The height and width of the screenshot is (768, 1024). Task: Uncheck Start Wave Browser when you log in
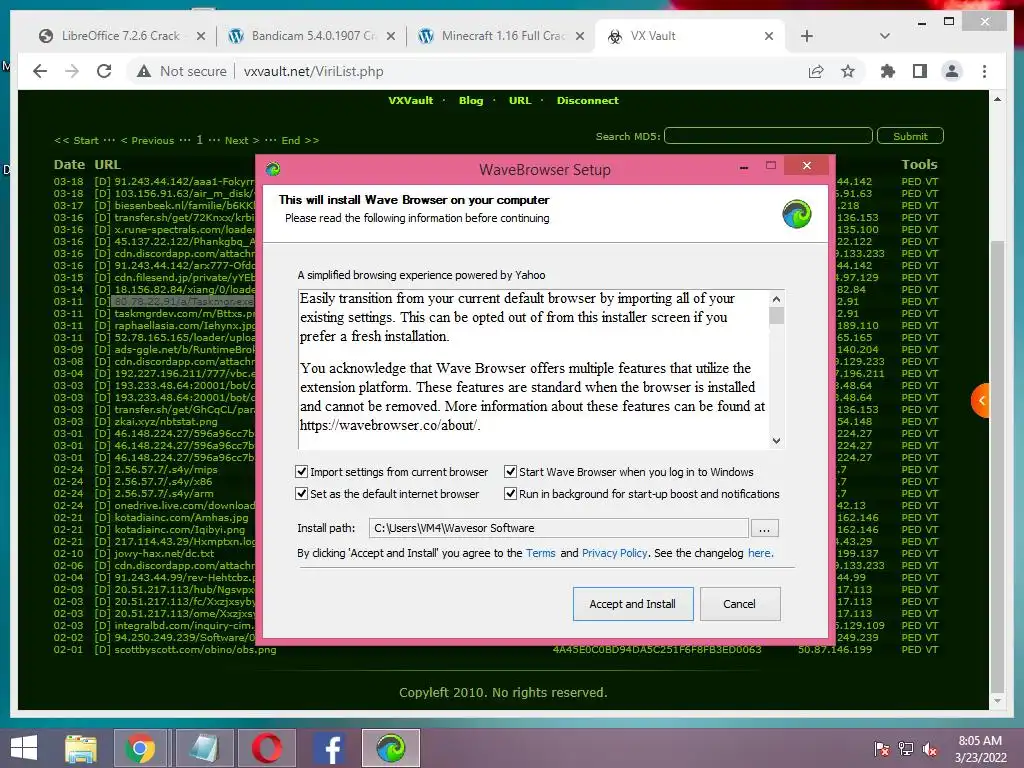pos(511,472)
